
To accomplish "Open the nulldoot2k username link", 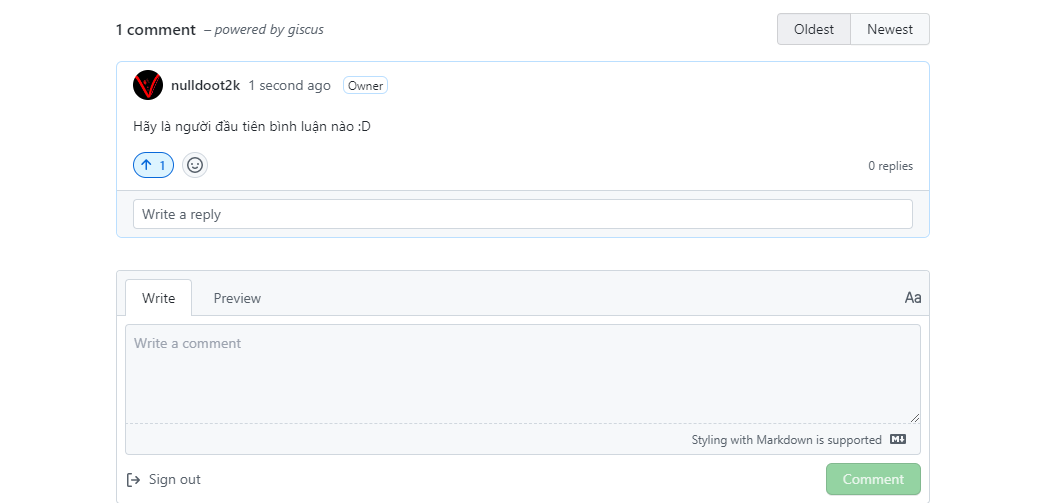I will [x=206, y=86].
